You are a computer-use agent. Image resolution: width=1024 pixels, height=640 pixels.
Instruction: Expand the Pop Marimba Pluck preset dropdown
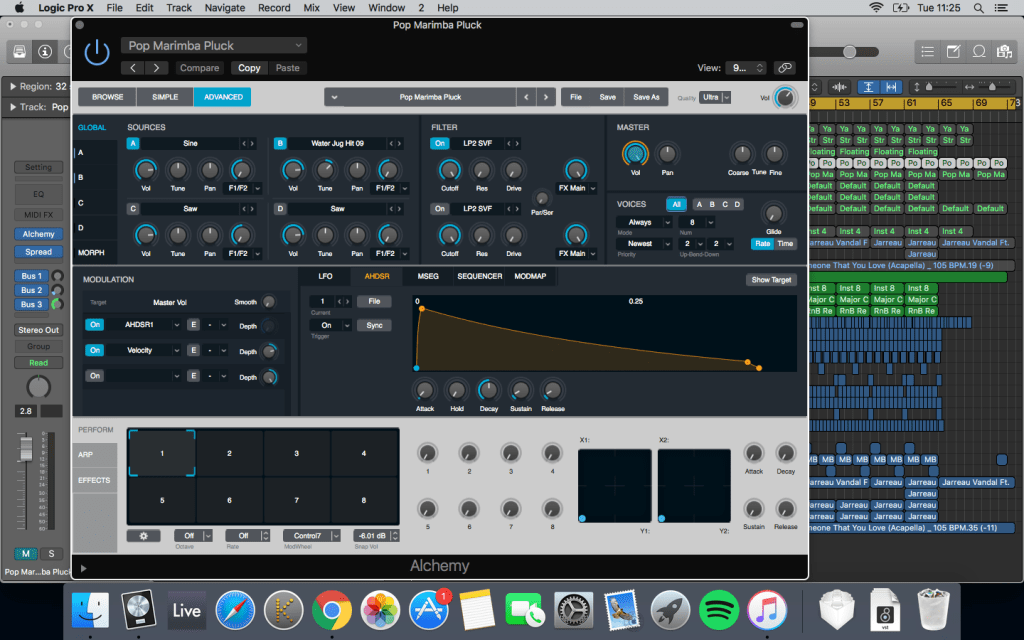(214, 45)
